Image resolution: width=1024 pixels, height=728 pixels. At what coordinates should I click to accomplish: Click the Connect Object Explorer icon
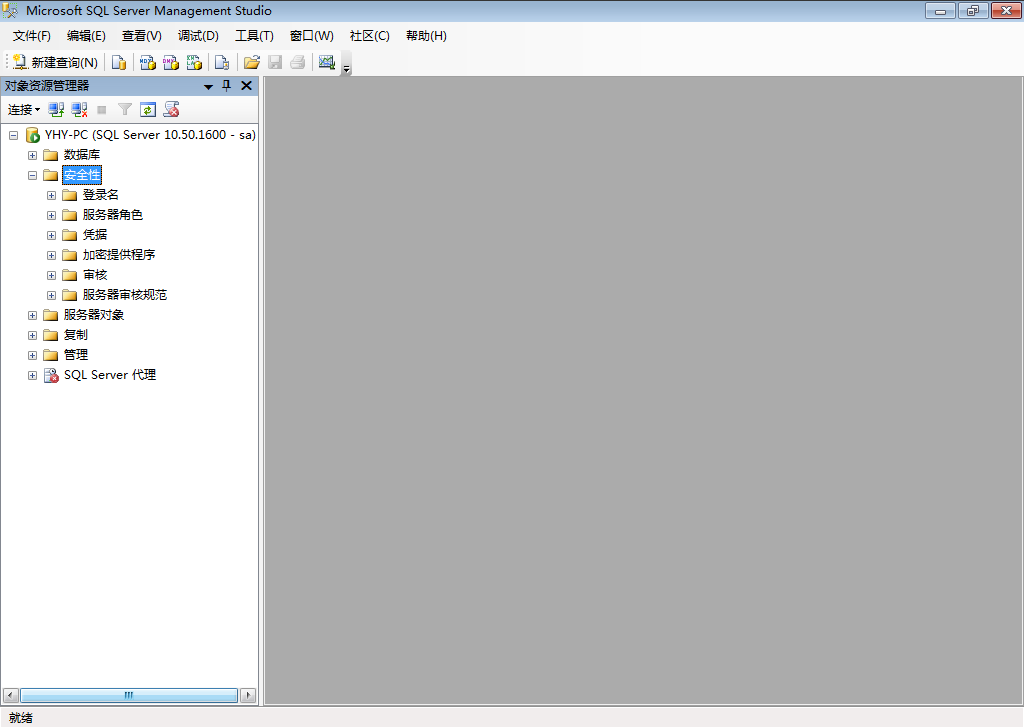pyautogui.click(x=56, y=110)
